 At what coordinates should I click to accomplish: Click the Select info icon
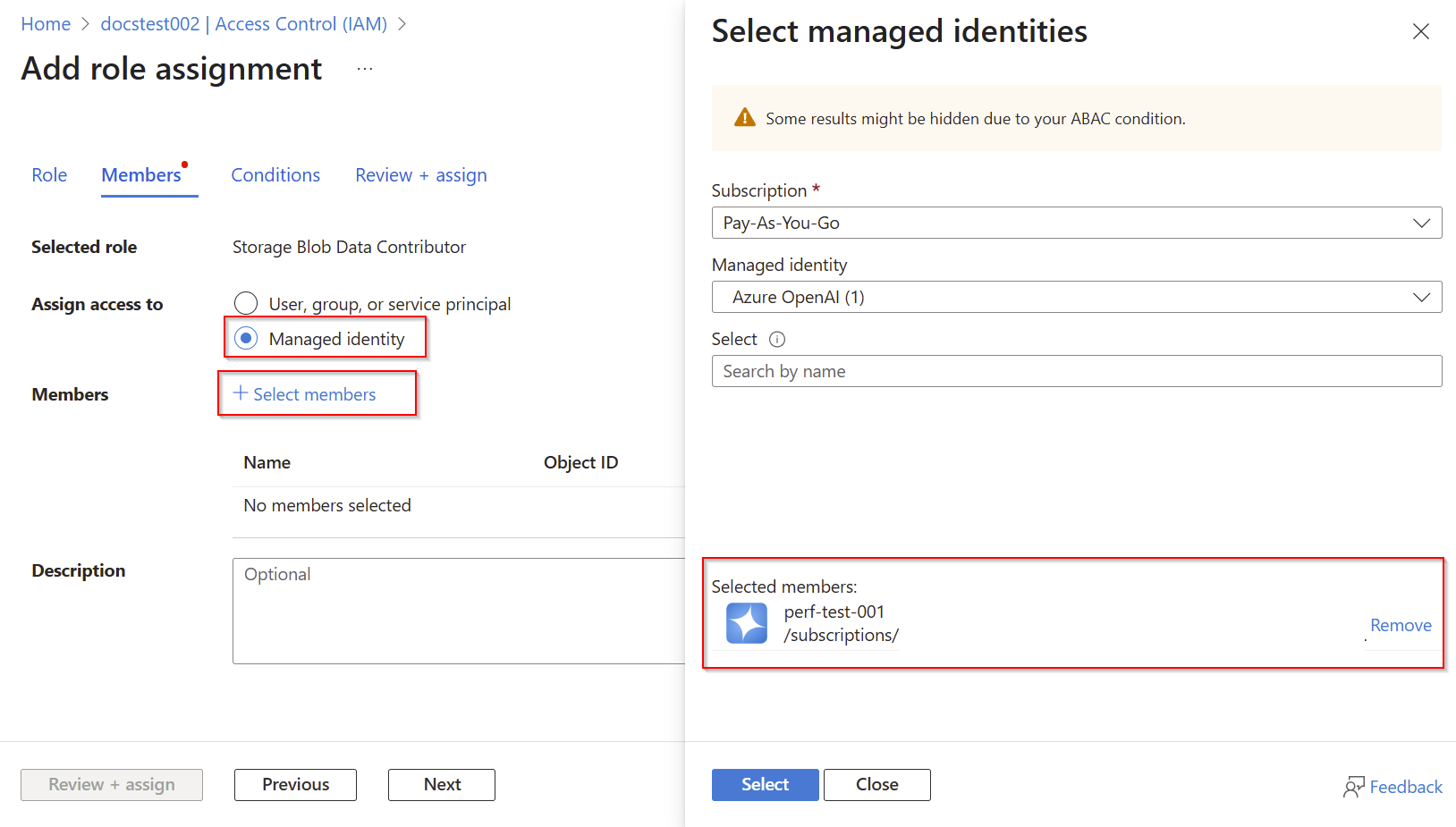777,339
